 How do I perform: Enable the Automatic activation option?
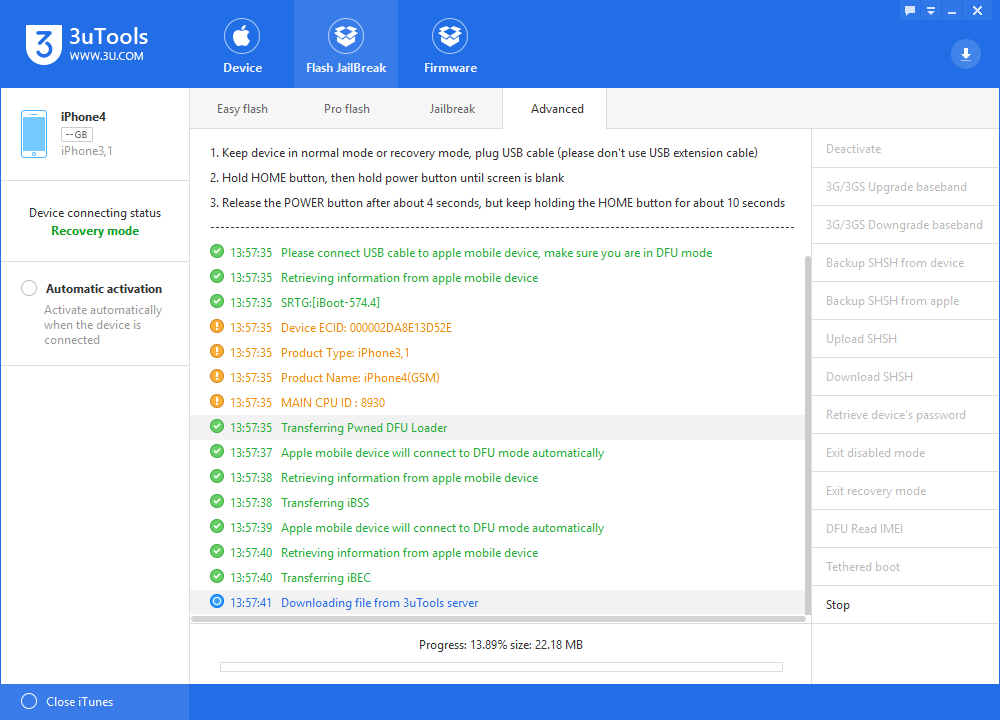click(x=29, y=289)
